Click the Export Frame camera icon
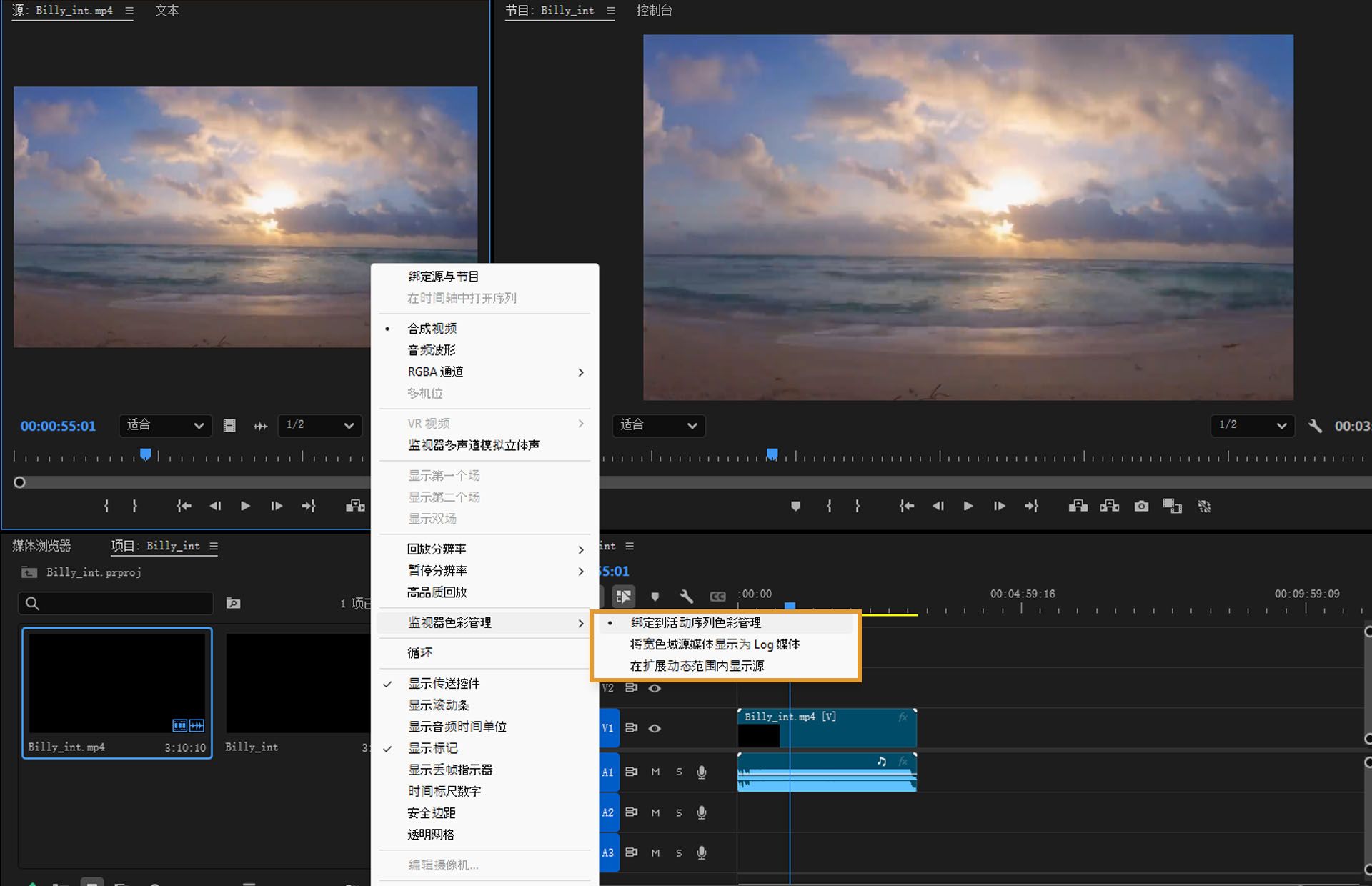This screenshot has width=1372, height=886. (x=1141, y=507)
